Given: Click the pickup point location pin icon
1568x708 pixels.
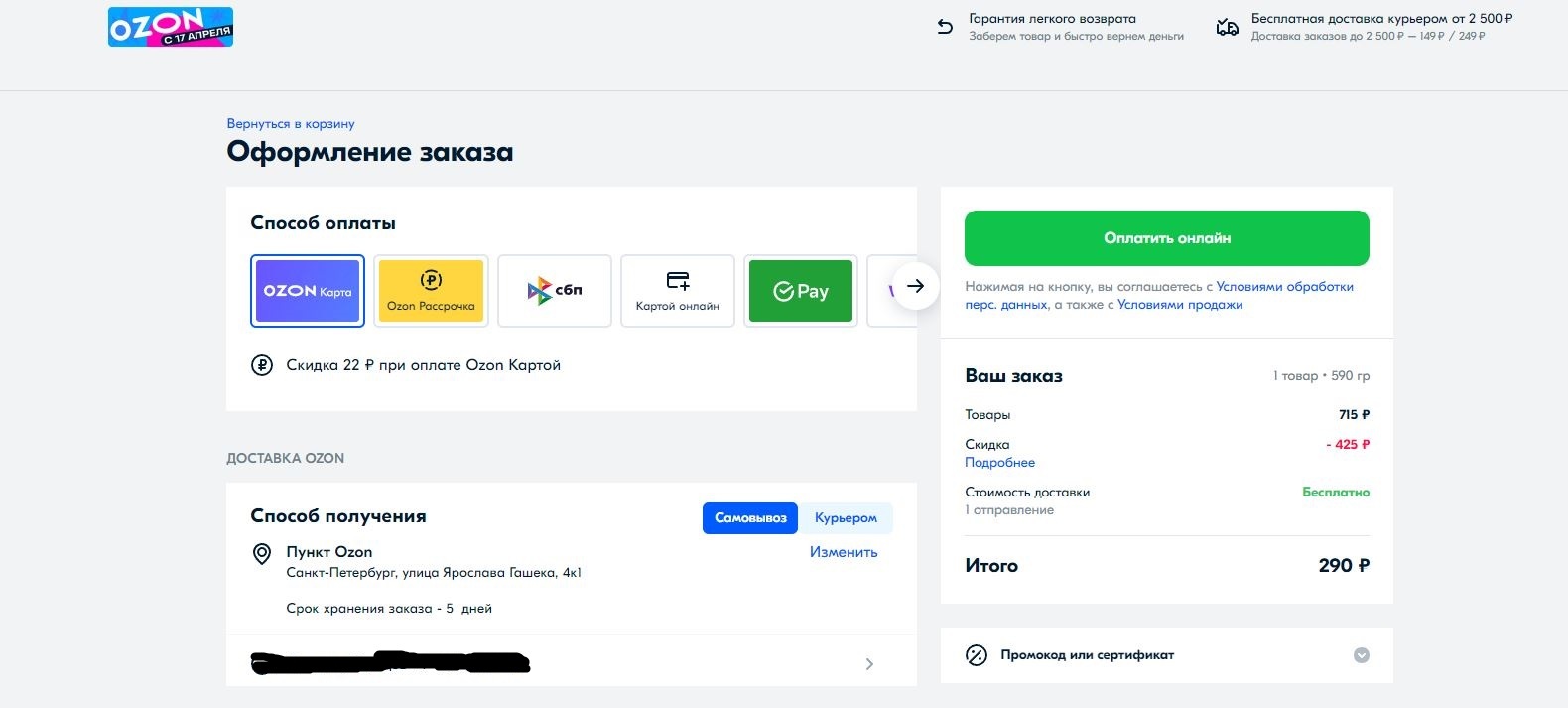Looking at the screenshot, I should pyautogui.click(x=262, y=554).
